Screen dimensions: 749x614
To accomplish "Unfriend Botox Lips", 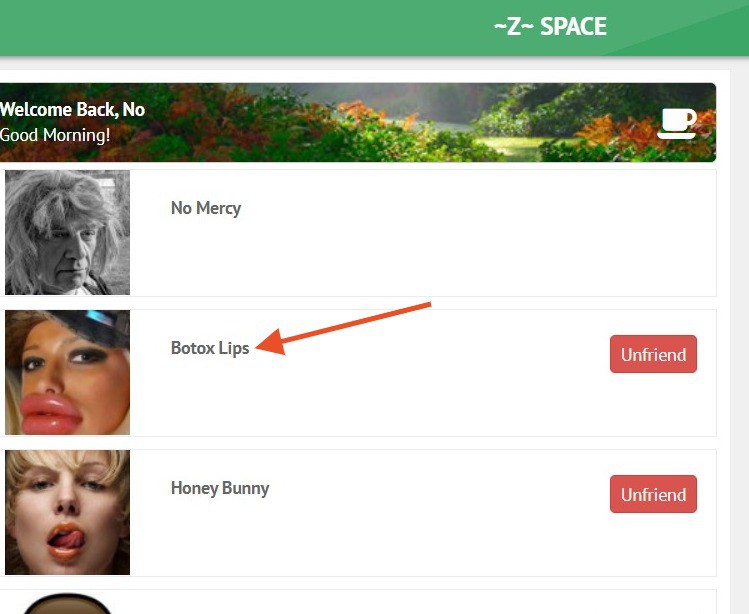I will tap(653, 354).
